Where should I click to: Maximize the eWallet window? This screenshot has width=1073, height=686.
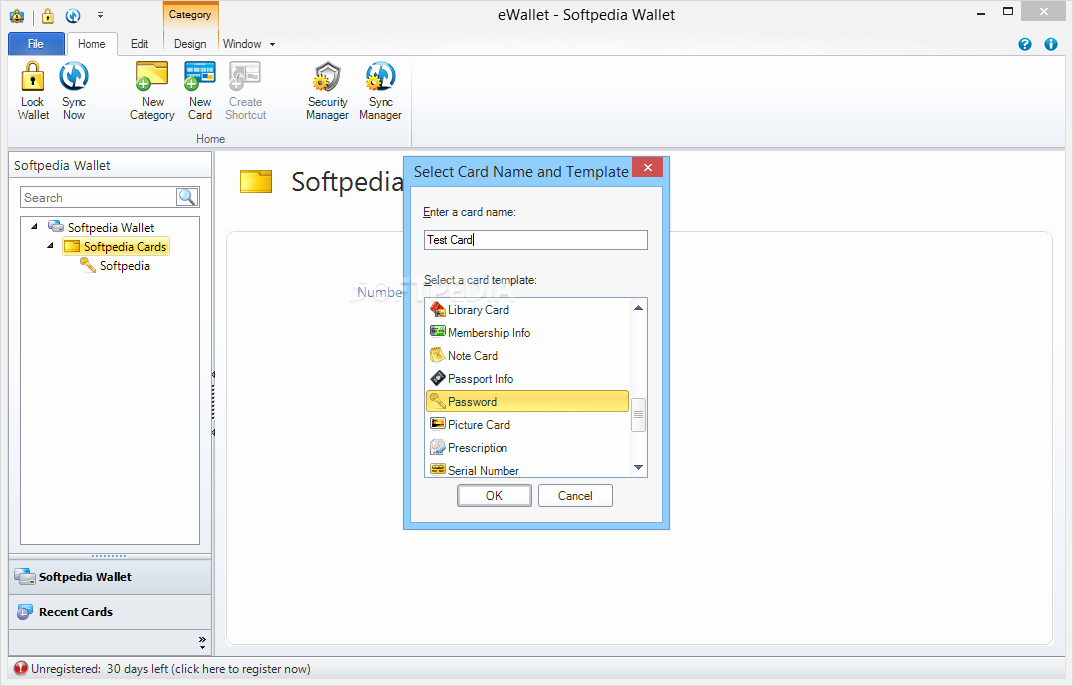(1007, 12)
